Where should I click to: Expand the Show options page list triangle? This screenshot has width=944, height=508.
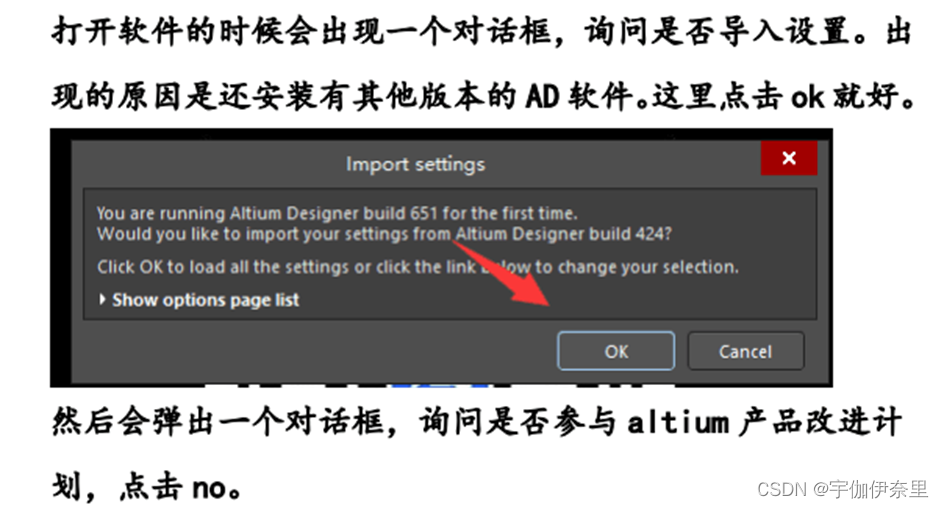[102, 299]
